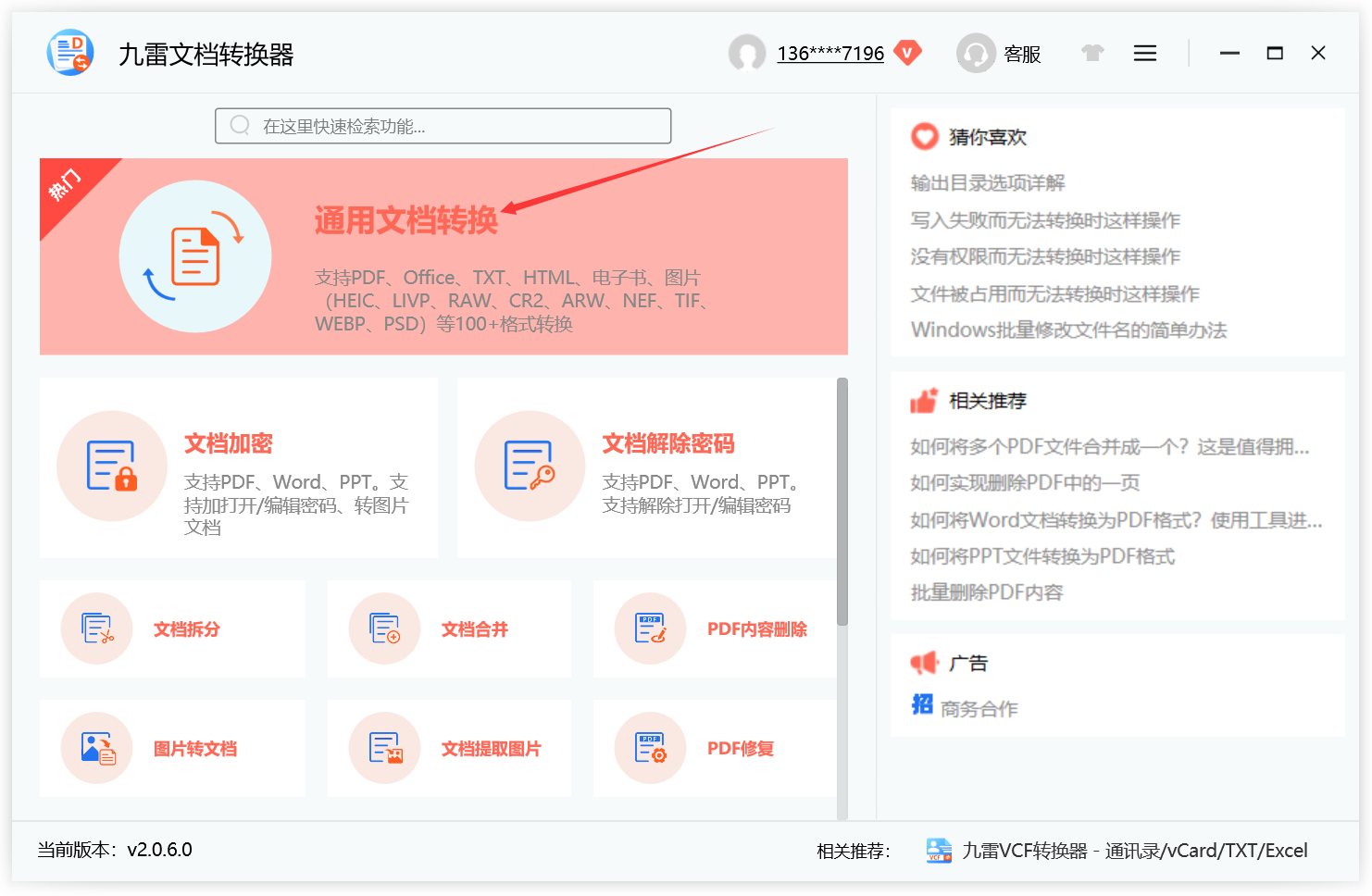Click the 热门 hot ribbon badge

[67, 185]
